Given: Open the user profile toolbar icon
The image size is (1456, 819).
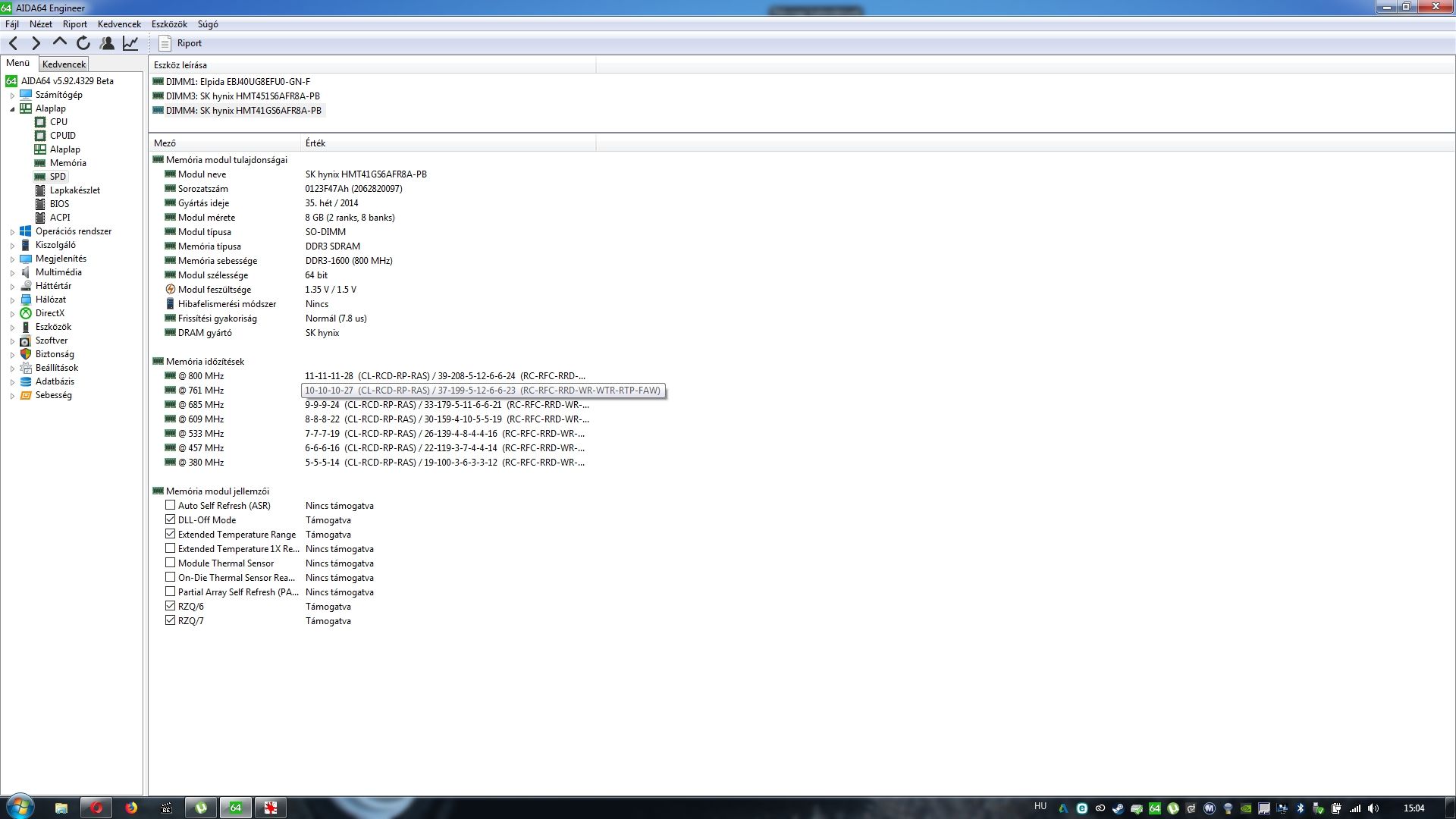Looking at the screenshot, I should [107, 43].
